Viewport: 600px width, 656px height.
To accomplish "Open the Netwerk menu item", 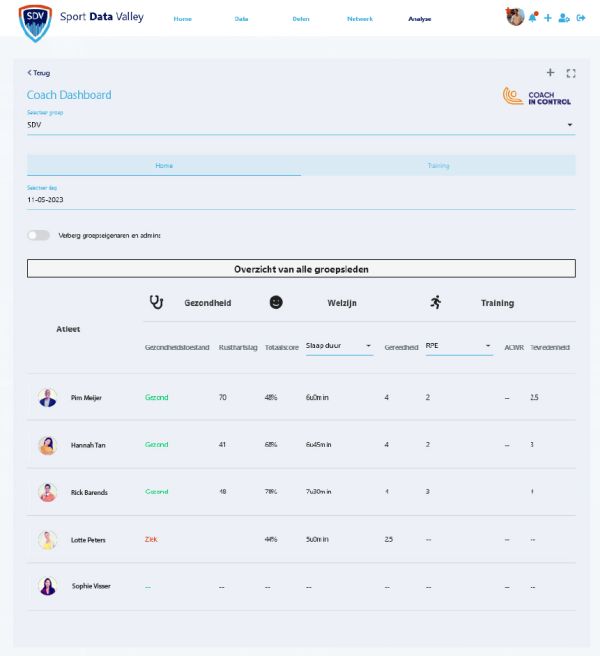I will 359,19.
